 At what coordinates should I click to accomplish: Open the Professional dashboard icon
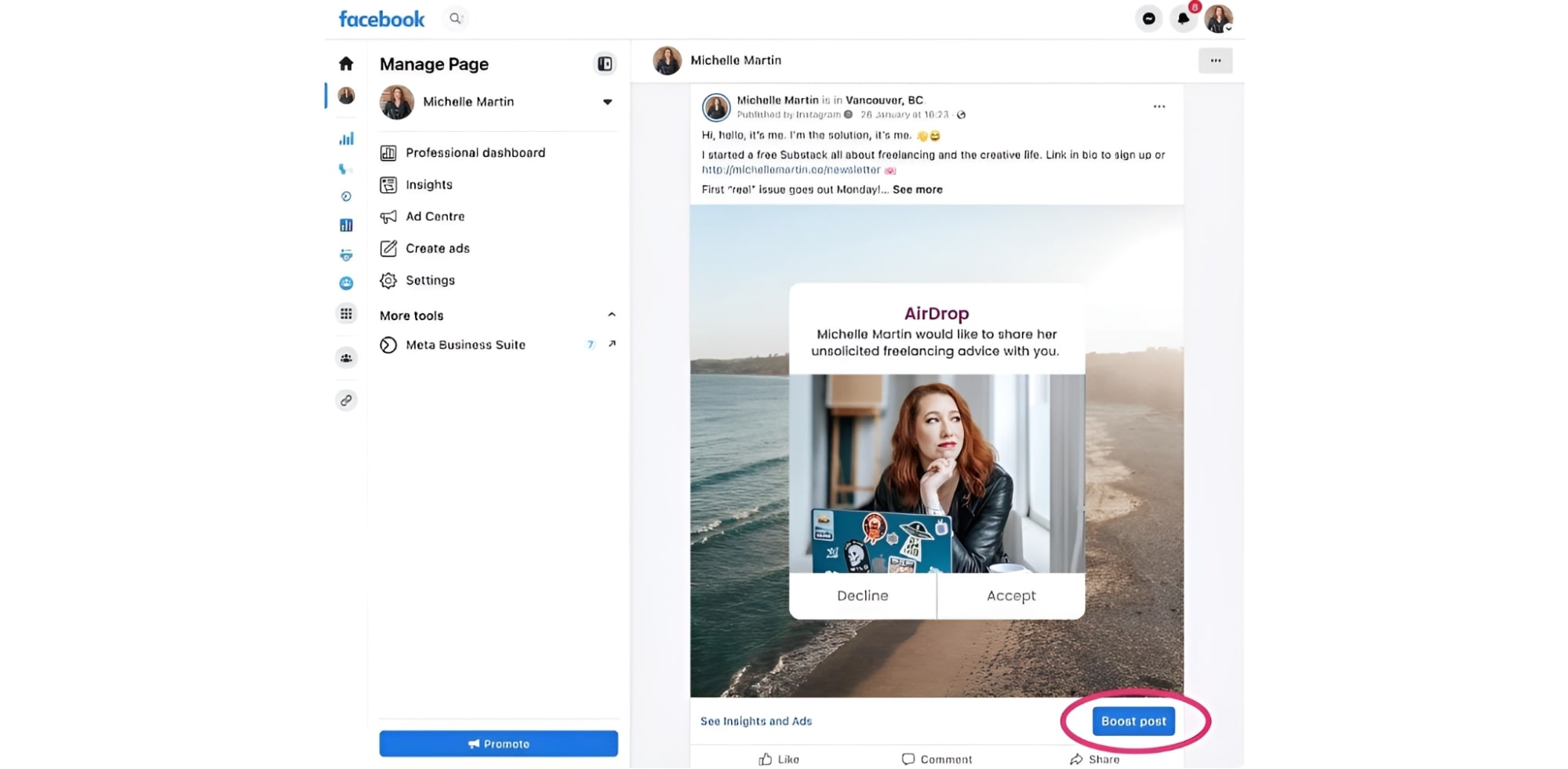390,152
